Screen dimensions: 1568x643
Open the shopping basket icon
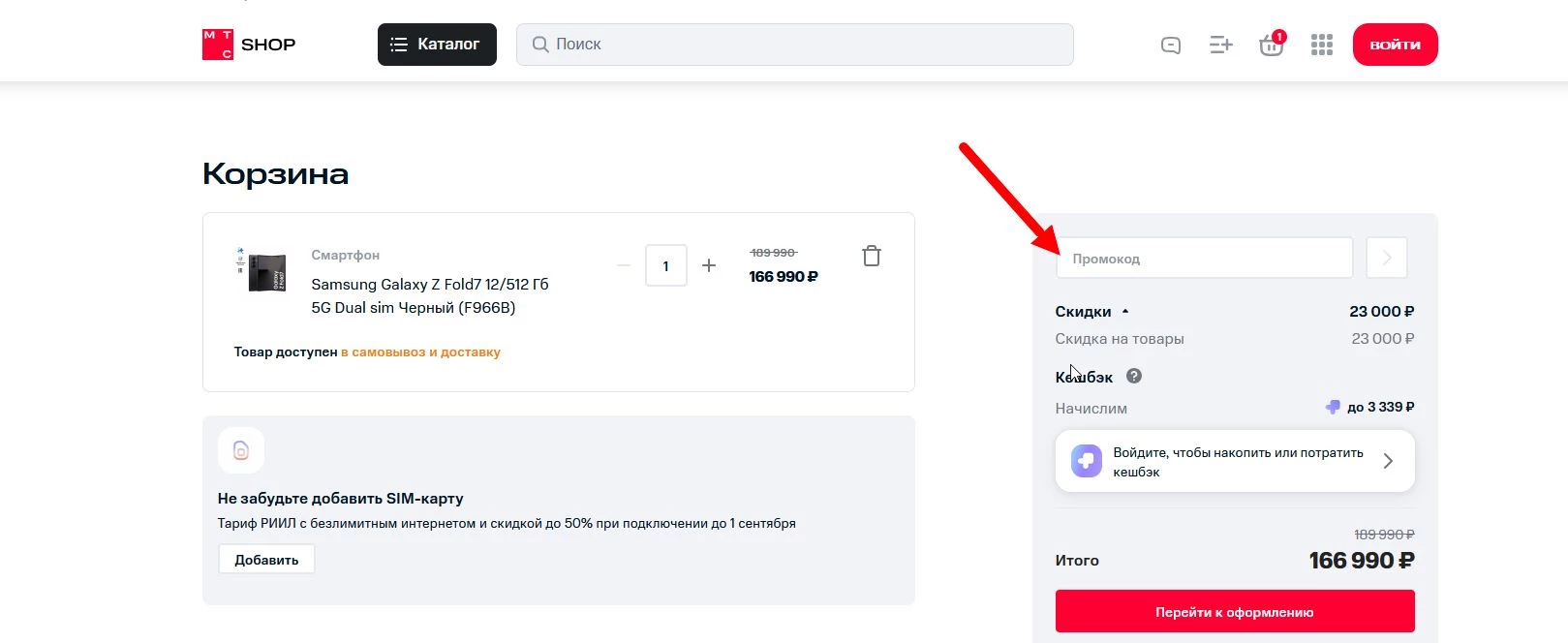(1271, 45)
